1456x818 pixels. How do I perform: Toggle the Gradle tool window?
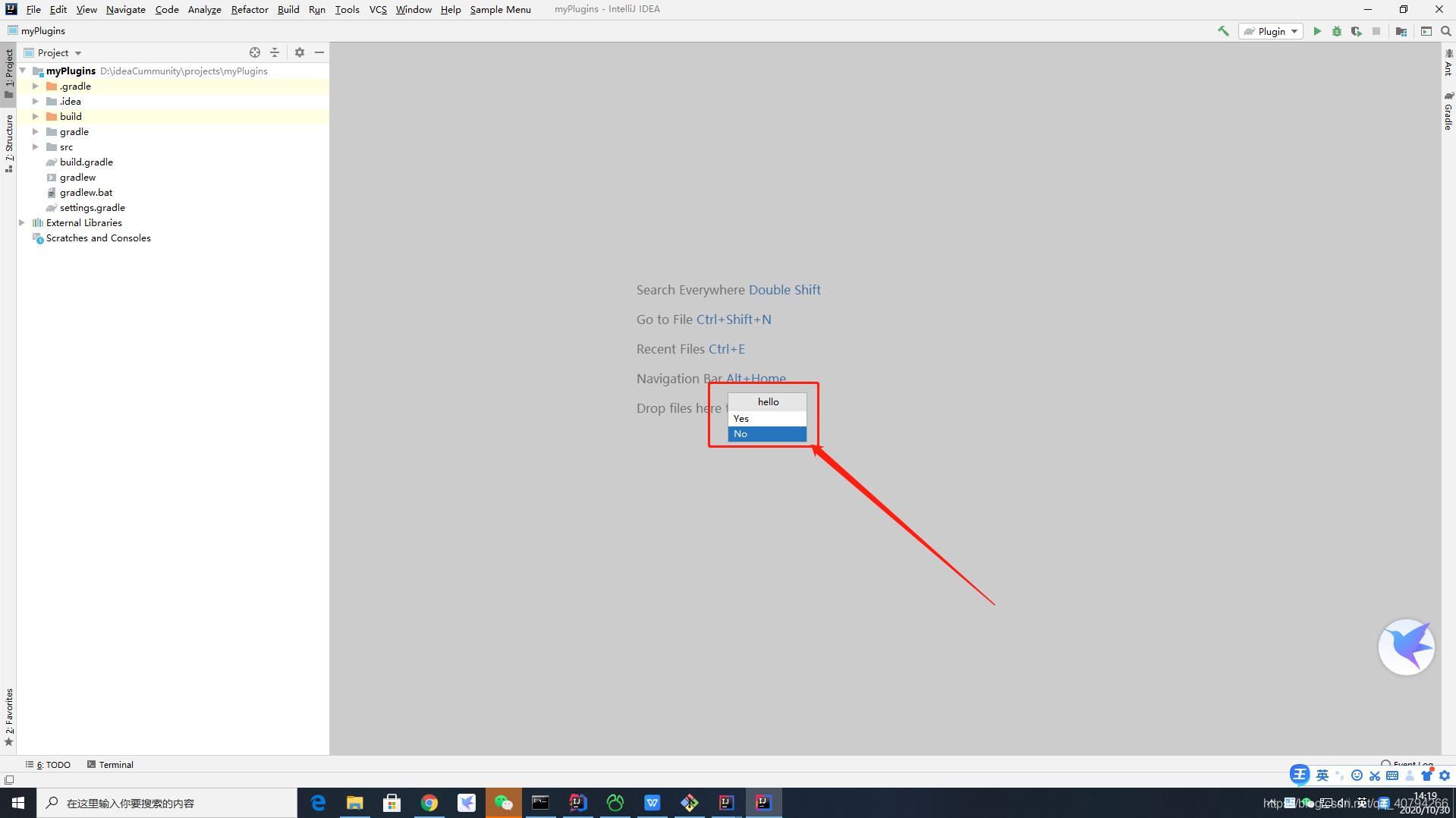[x=1448, y=112]
